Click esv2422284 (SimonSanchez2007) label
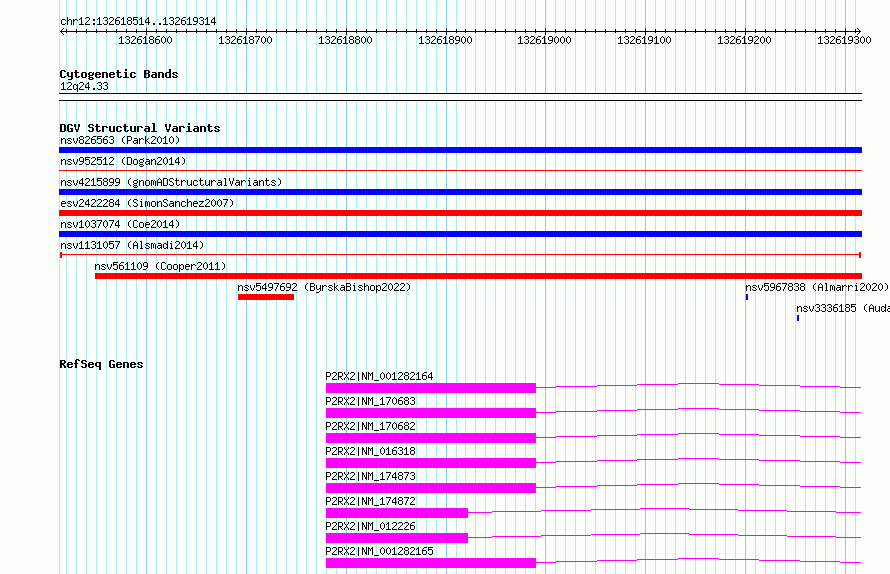 pos(147,203)
